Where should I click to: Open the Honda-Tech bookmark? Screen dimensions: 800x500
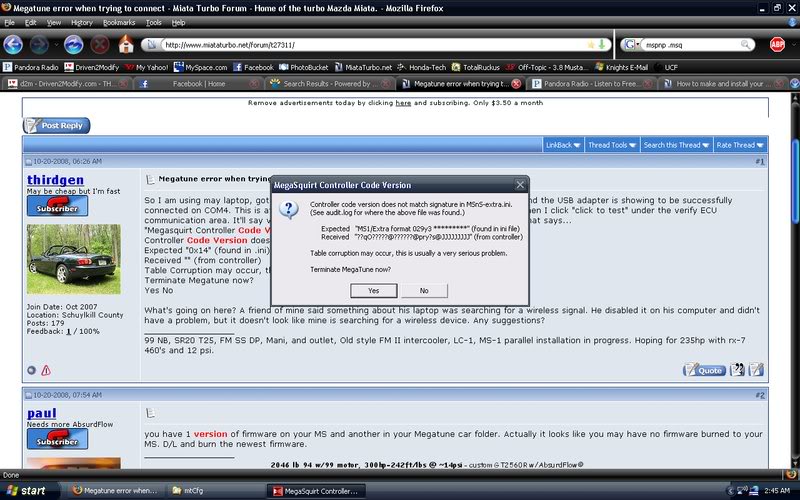[x=422, y=67]
